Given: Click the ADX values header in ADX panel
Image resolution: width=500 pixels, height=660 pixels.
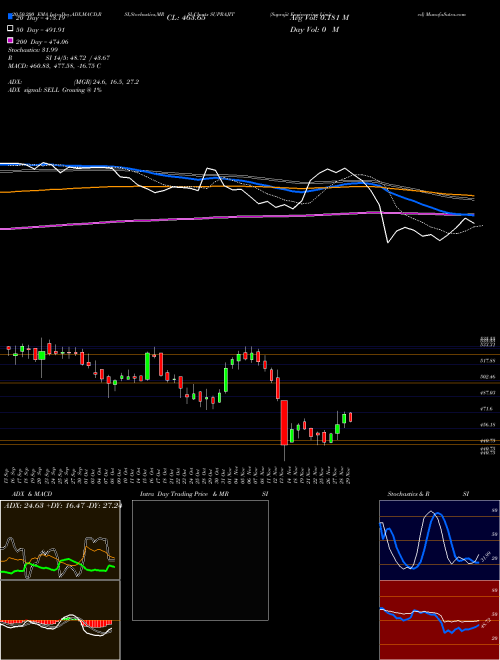Looking at the screenshot, I should tap(62, 505).
